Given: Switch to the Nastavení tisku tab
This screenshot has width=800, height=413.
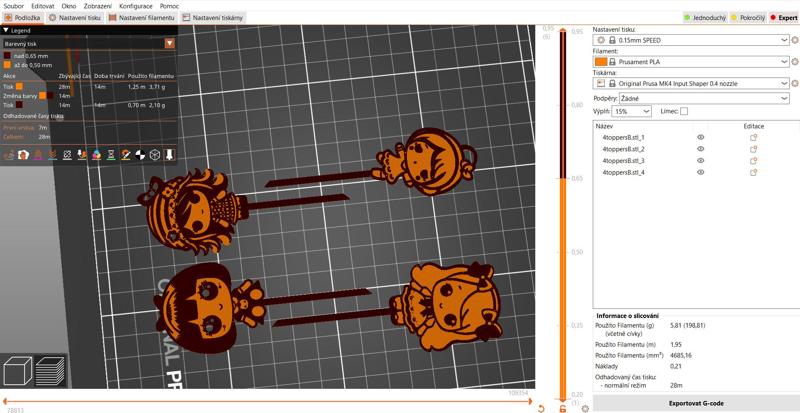Looking at the screenshot, I should coord(75,18).
